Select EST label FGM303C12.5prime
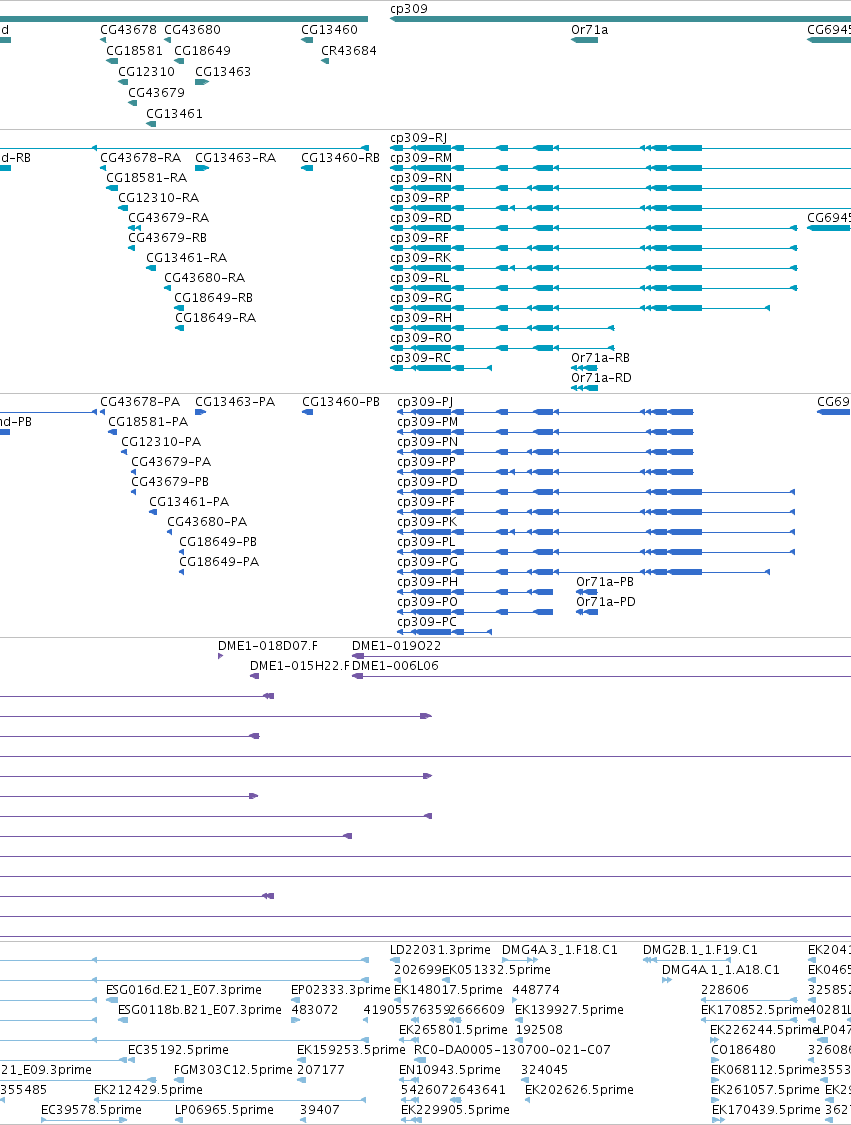The height and width of the screenshot is (1125, 851). (x=233, y=1070)
